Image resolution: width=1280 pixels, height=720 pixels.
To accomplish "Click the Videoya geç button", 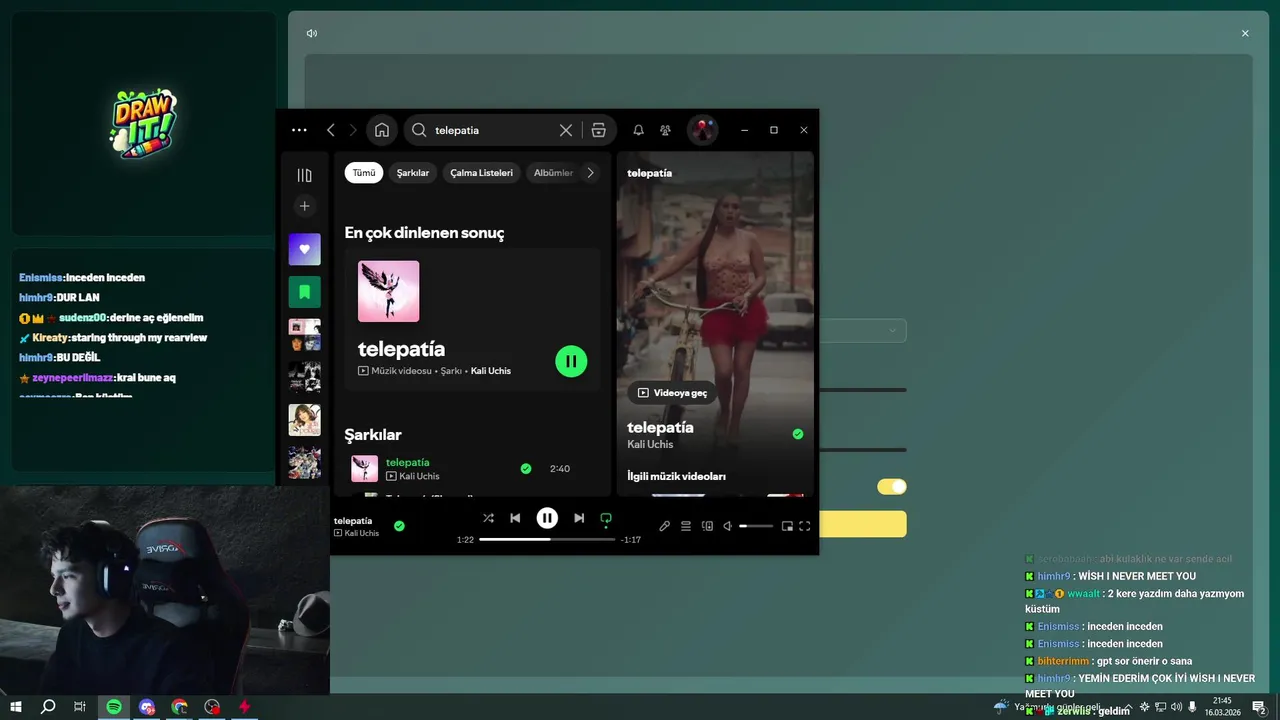I will point(672,393).
